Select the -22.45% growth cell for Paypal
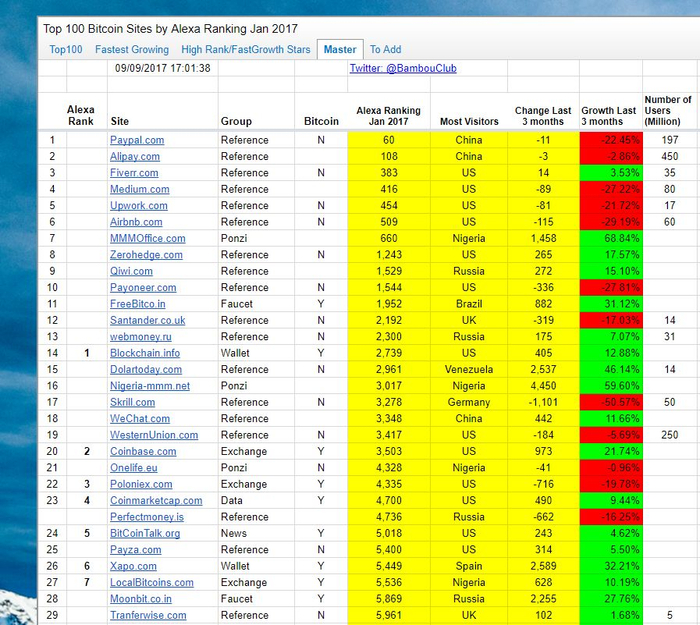Image resolution: width=700 pixels, height=625 pixels. pyautogui.click(x=611, y=140)
